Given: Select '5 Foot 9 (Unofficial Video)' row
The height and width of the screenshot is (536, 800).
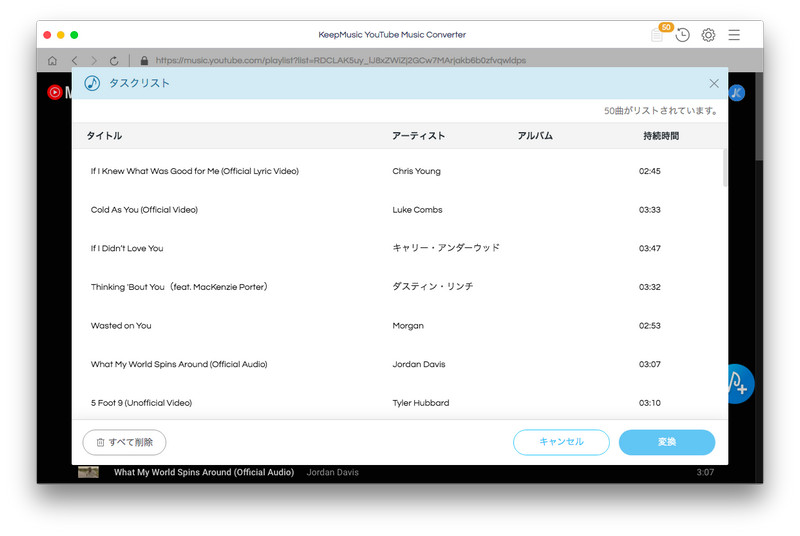Looking at the screenshot, I should click(399, 403).
